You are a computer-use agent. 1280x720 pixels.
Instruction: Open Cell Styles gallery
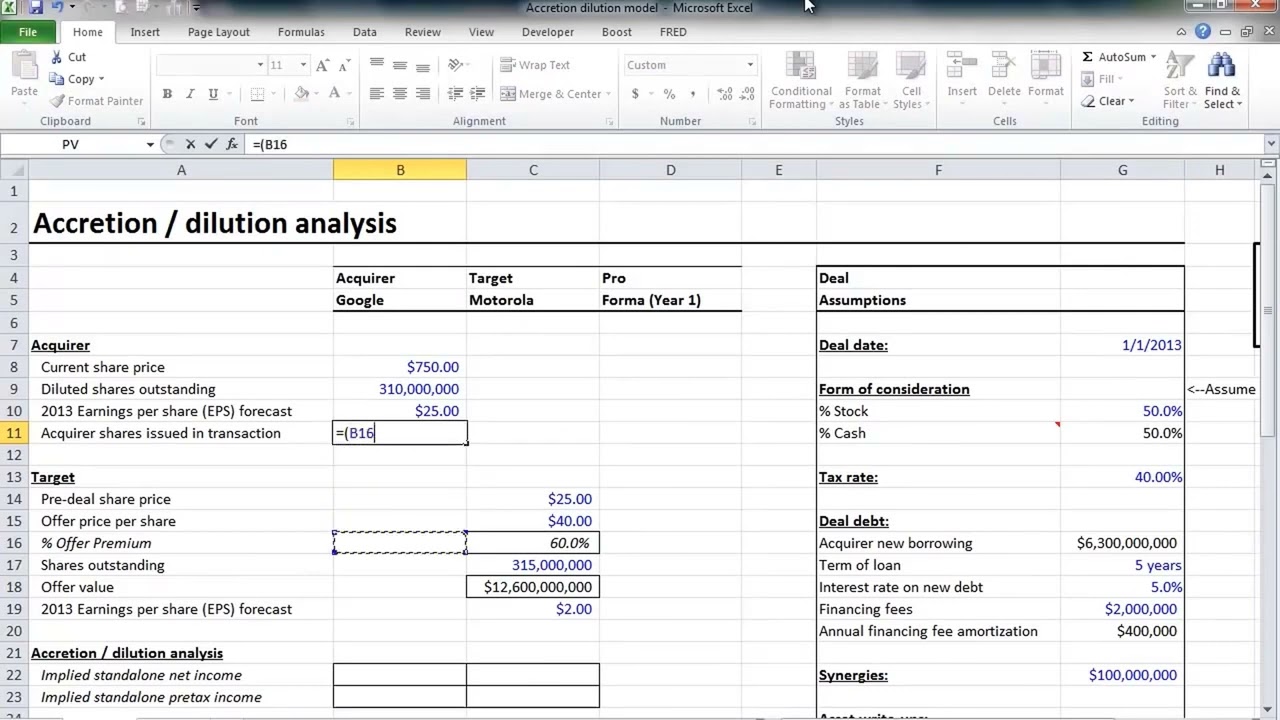910,80
